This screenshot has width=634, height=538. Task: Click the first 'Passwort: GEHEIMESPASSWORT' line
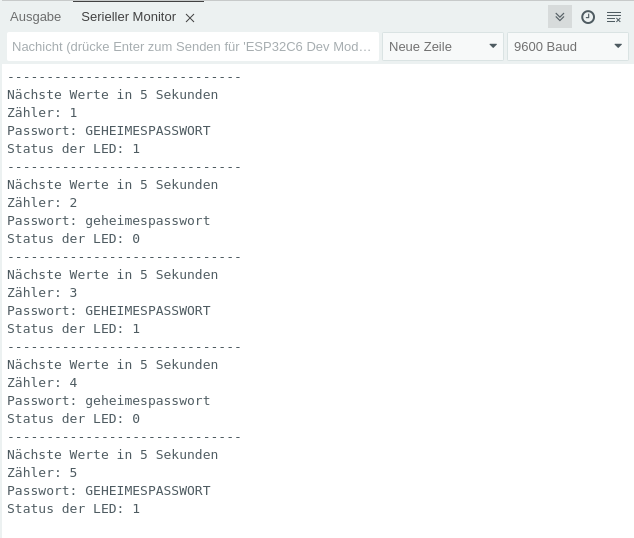pos(108,131)
